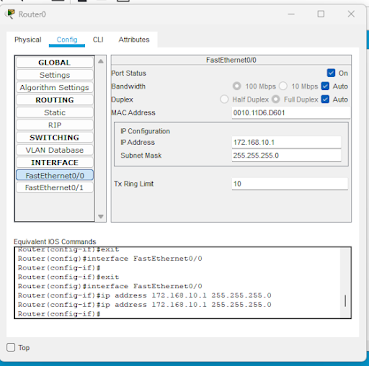Viewport: 369px width, 366px height.
Task: Enable the Top checkbox
Action: click(11, 348)
